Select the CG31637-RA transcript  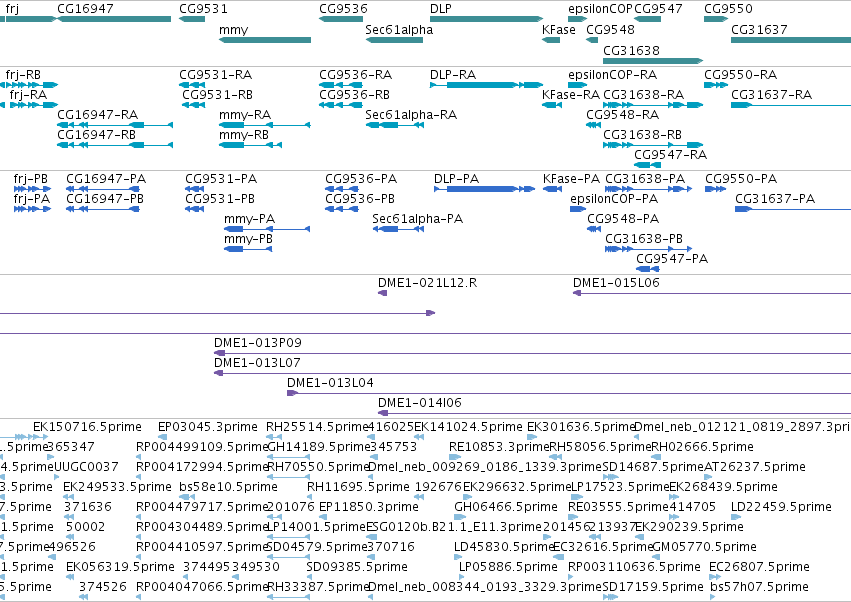tap(791, 105)
